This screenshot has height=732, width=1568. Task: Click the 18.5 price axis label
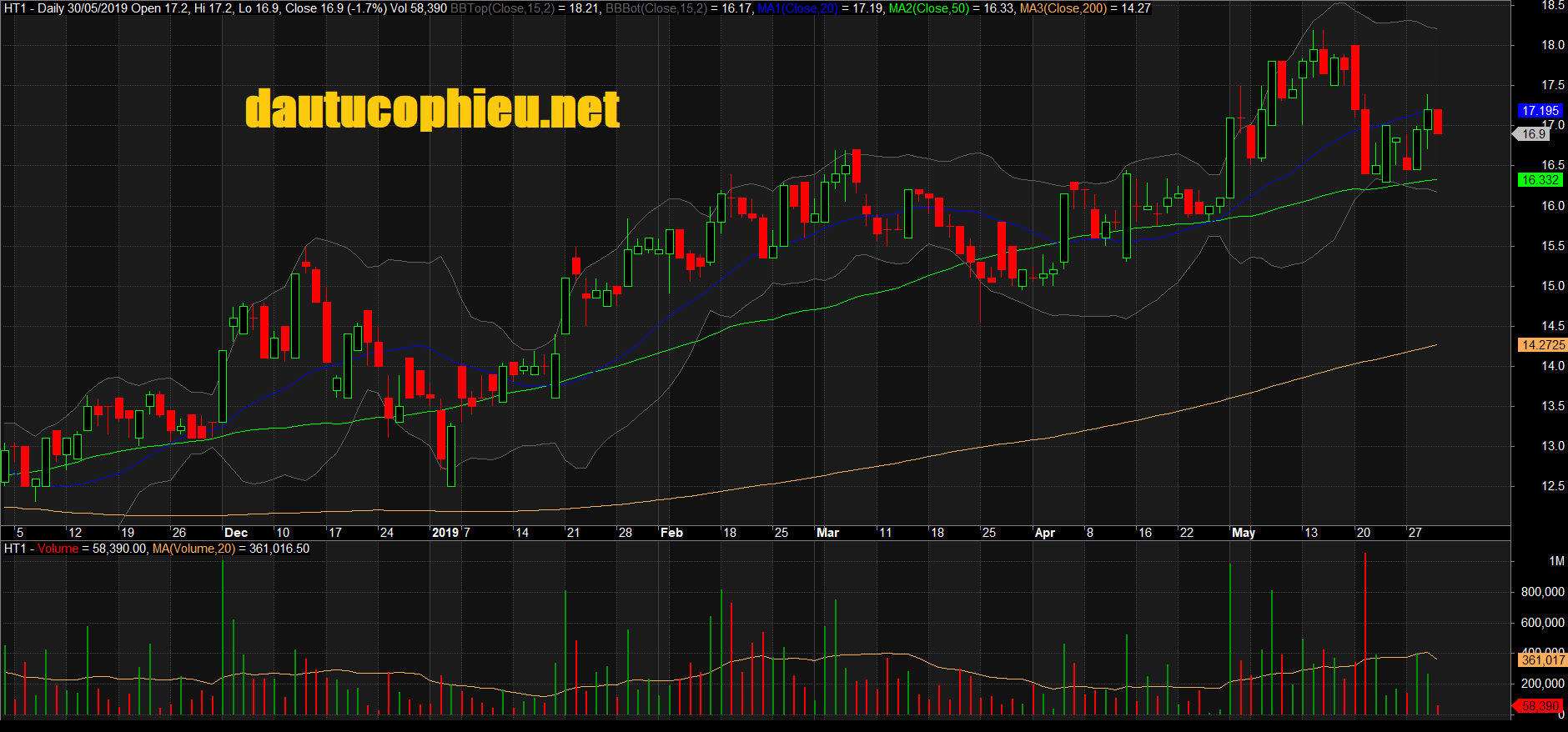pyautogui.click(x=1553, y=6)
